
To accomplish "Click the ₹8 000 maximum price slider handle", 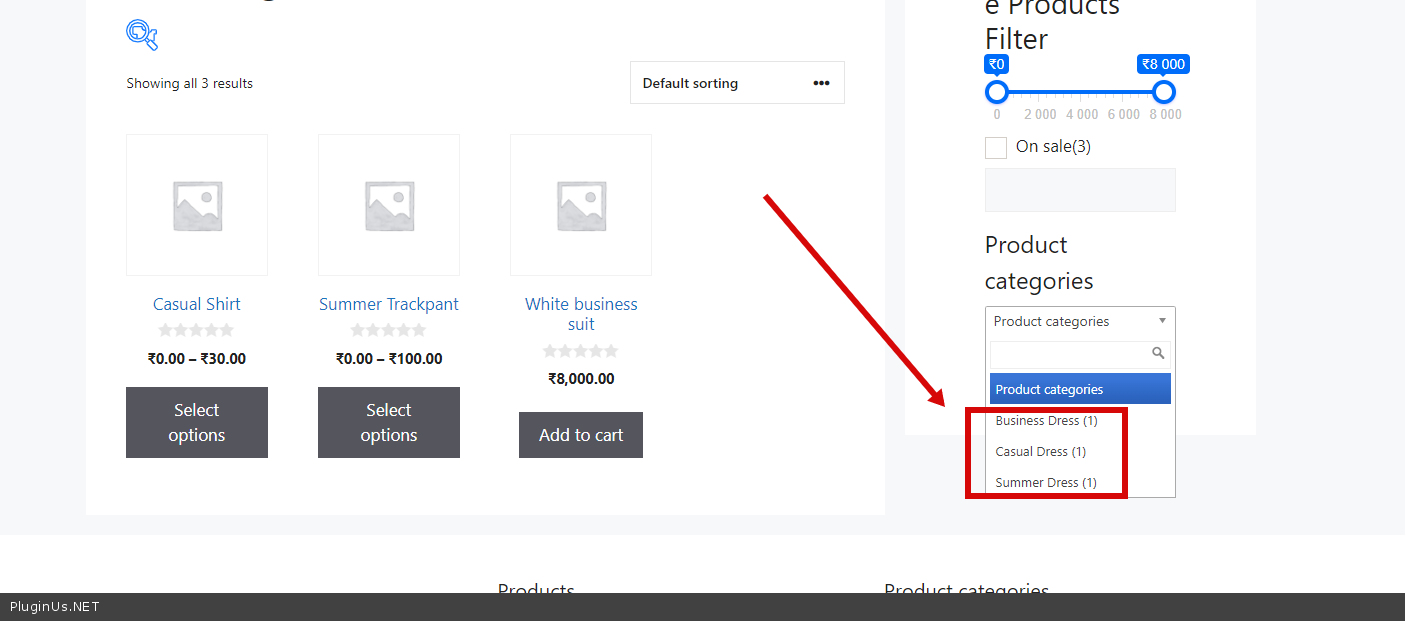I will [x=1163, y=92].
